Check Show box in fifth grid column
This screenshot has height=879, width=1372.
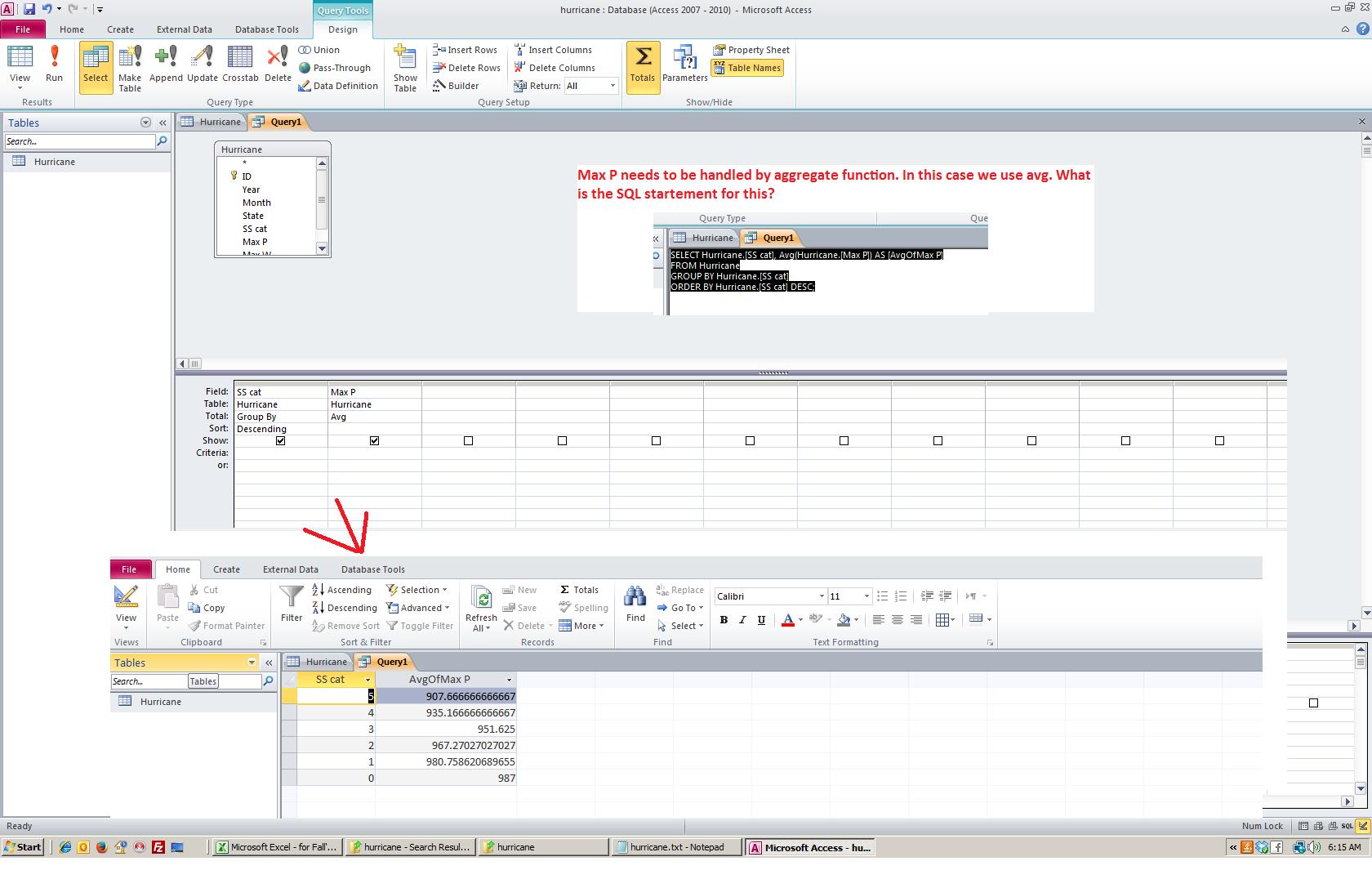pyautogui.click(x=656, y=440)
